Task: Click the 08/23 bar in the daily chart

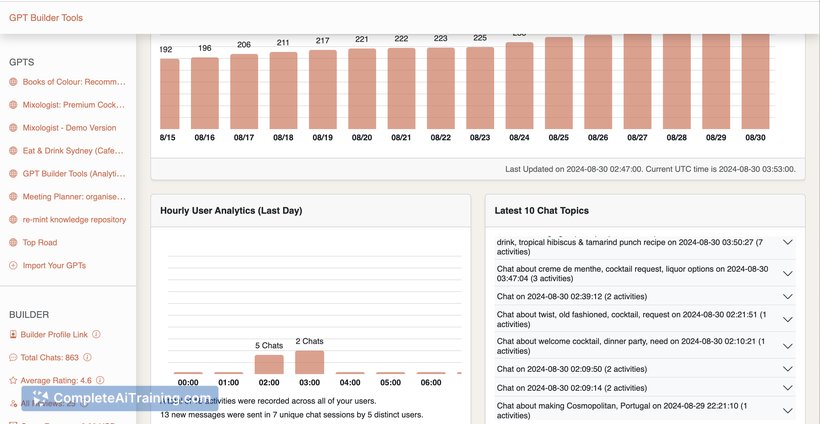Action: (480, 88)
